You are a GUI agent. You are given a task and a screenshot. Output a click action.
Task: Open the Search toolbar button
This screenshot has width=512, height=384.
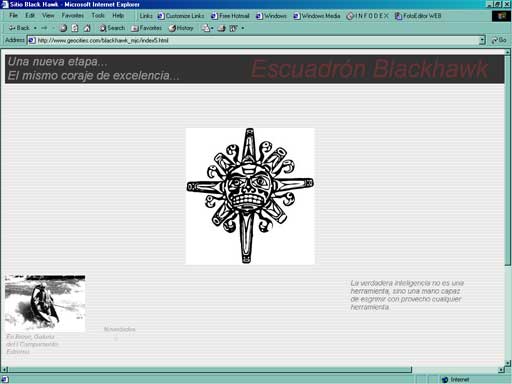coord(112,28)
